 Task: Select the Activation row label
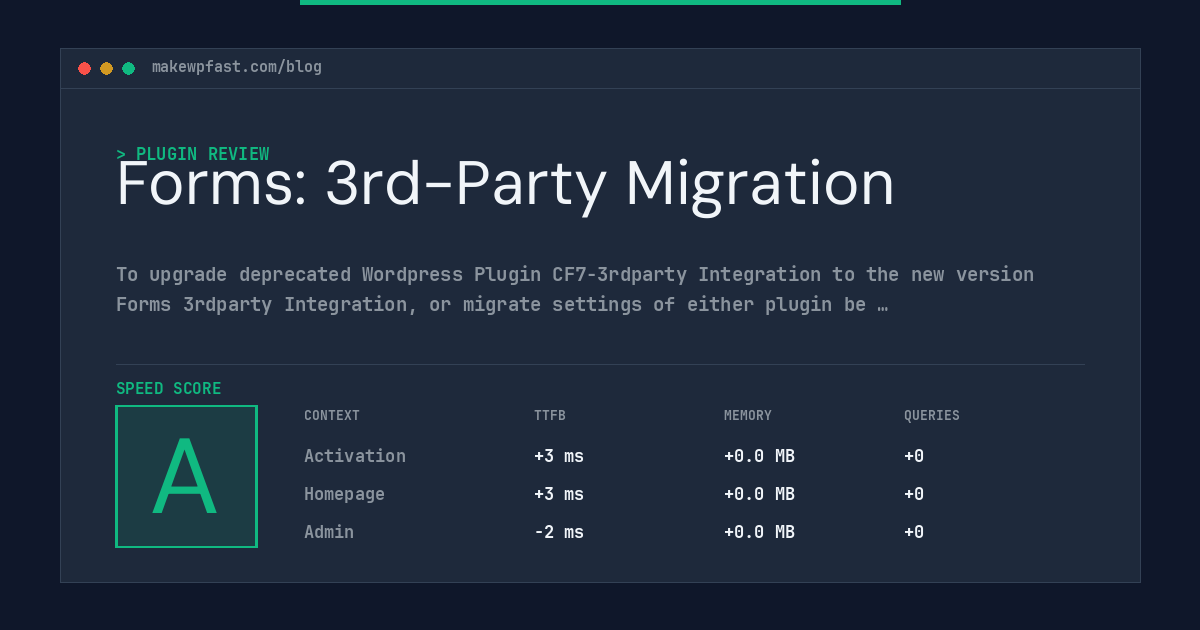point(355,456)
